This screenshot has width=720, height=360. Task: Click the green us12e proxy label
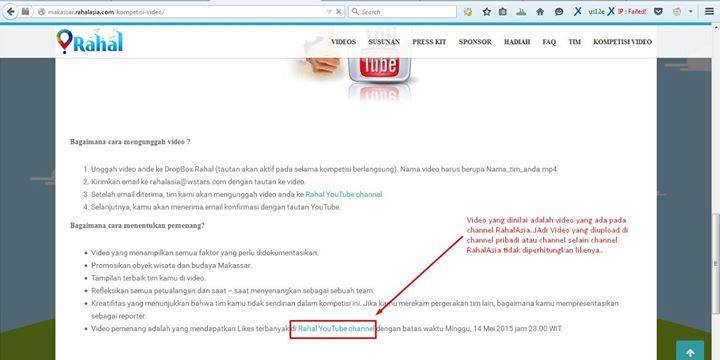[x=597, y=12]
